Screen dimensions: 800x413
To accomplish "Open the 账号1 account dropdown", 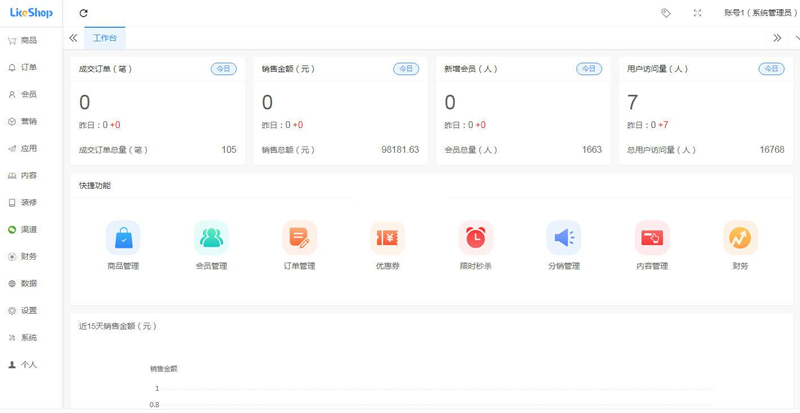I will pyautogui.click(x=760, y=13).
